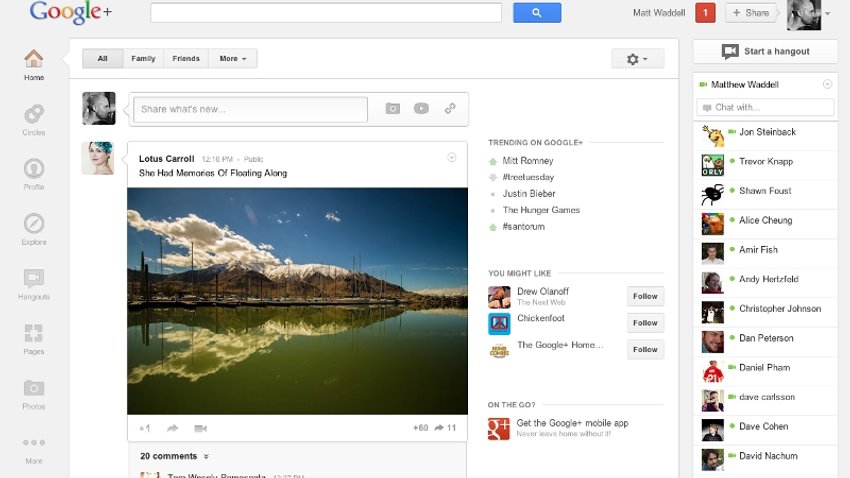Click the profile photo in header
Image resolution: width=850 pixels, height=478 pixels.
(804, 15)
